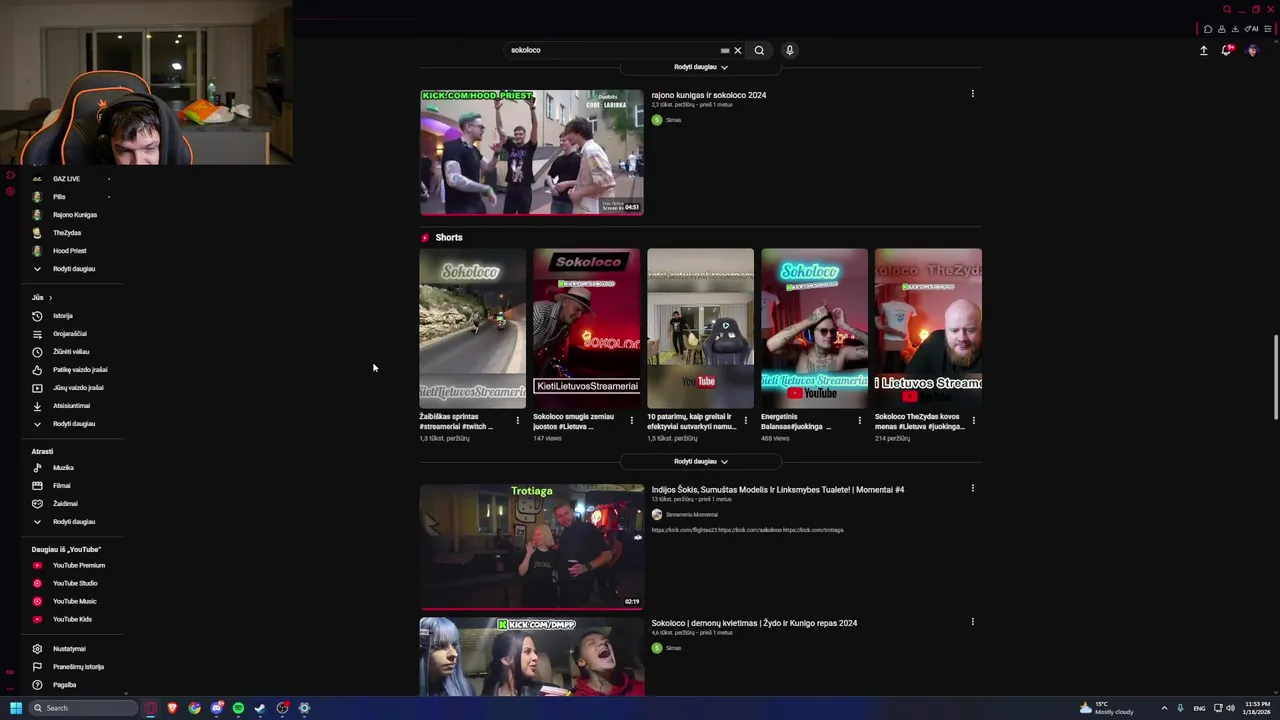Open the account avatar menu

(x=1252, y=50)
